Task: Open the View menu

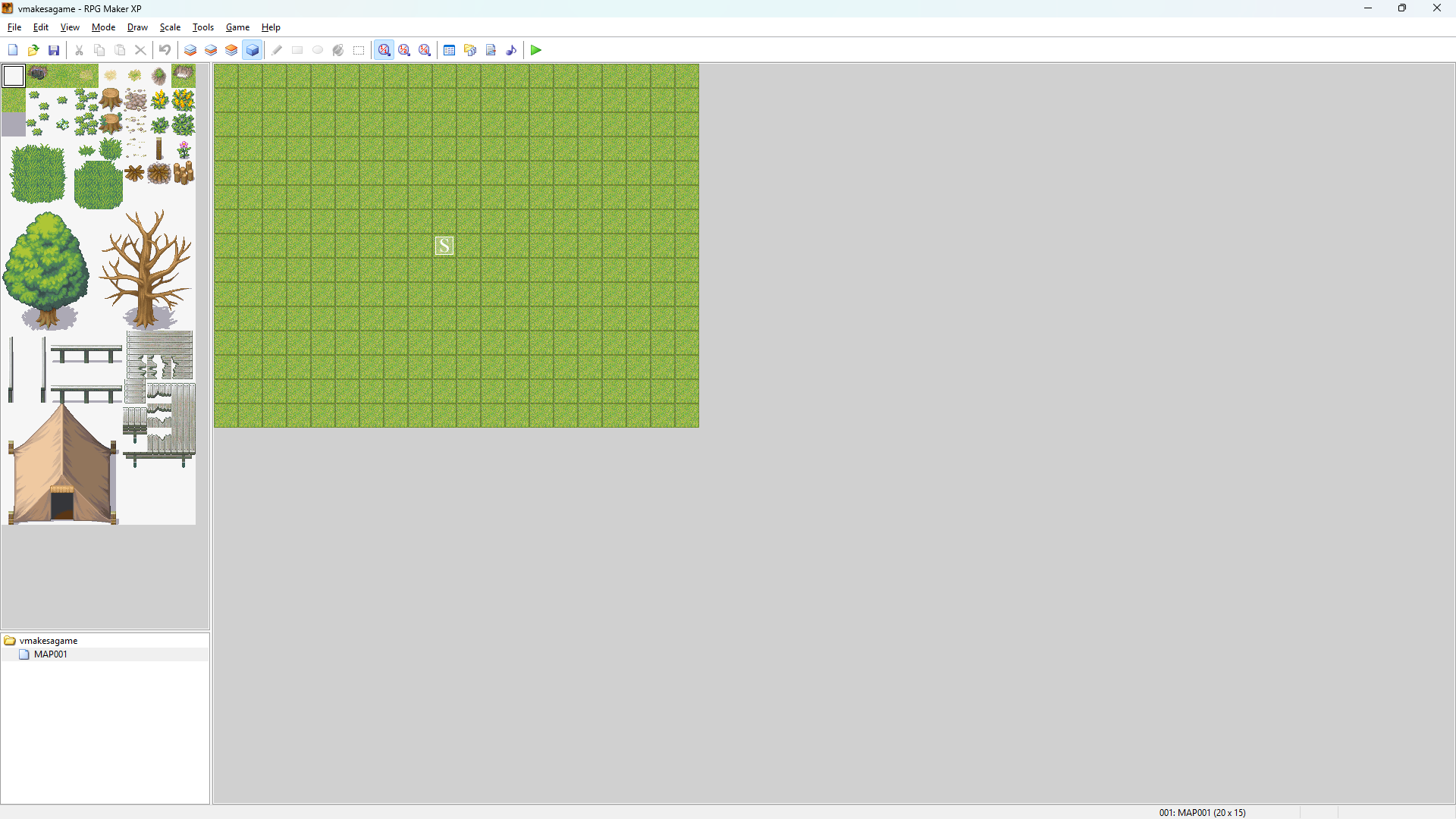Action: (x=70, y=27)
